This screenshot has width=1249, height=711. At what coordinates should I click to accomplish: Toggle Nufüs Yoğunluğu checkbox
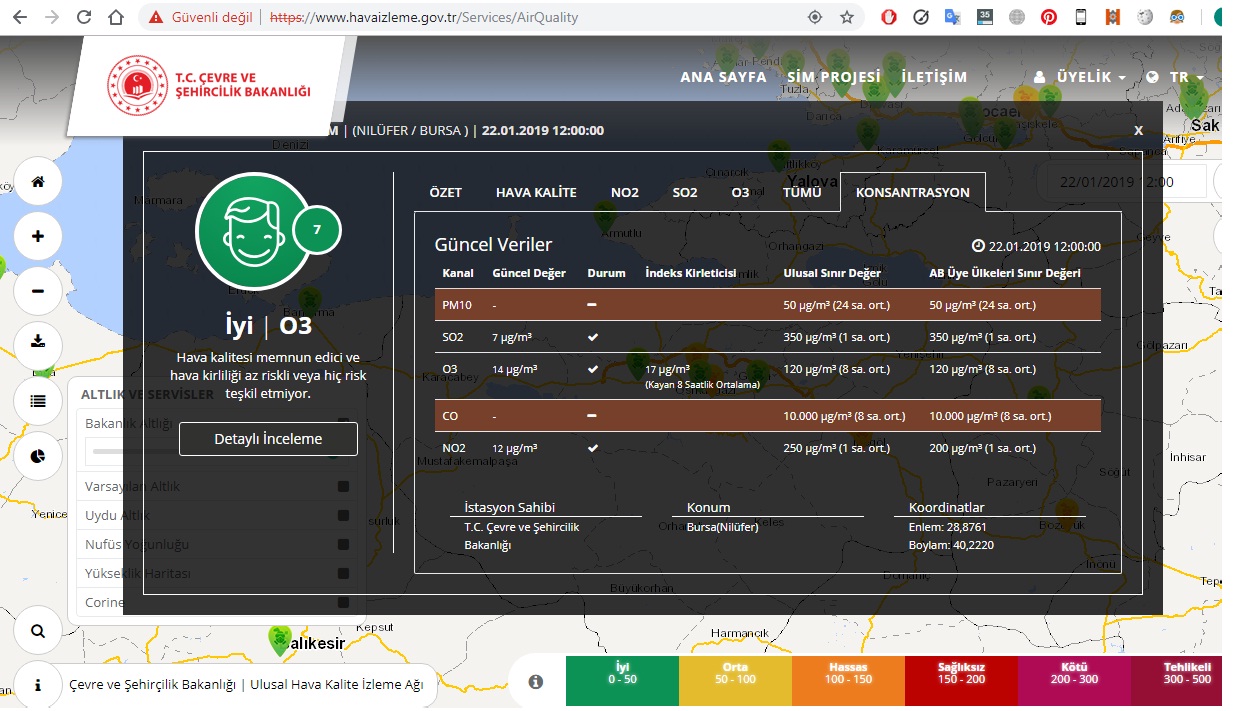point(343,545)
